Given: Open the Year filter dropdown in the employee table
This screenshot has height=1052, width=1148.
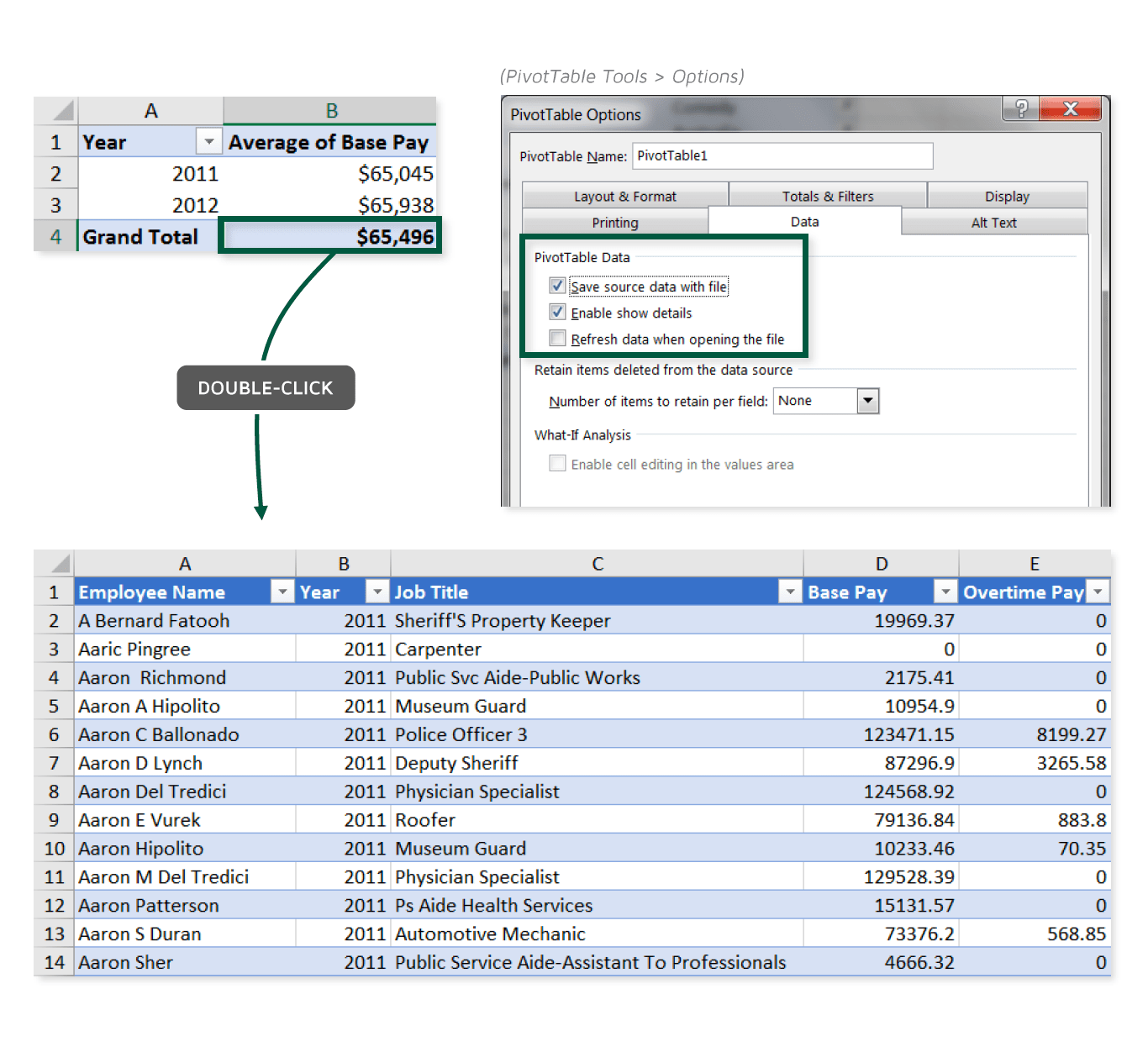Looking at the screenshot, I should click(377, 592).
